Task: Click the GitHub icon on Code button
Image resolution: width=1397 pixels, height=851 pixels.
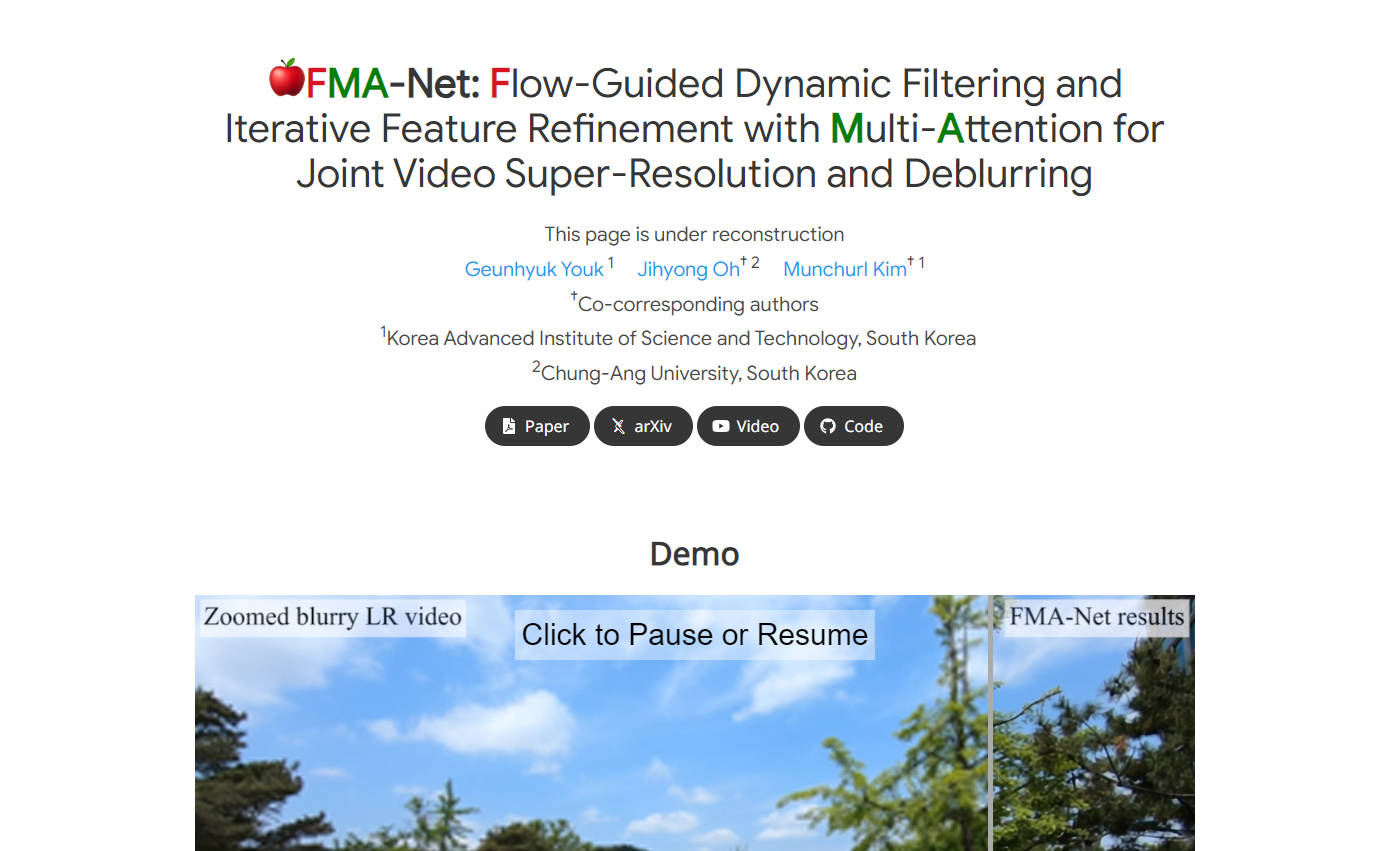Action: point(827,426)
